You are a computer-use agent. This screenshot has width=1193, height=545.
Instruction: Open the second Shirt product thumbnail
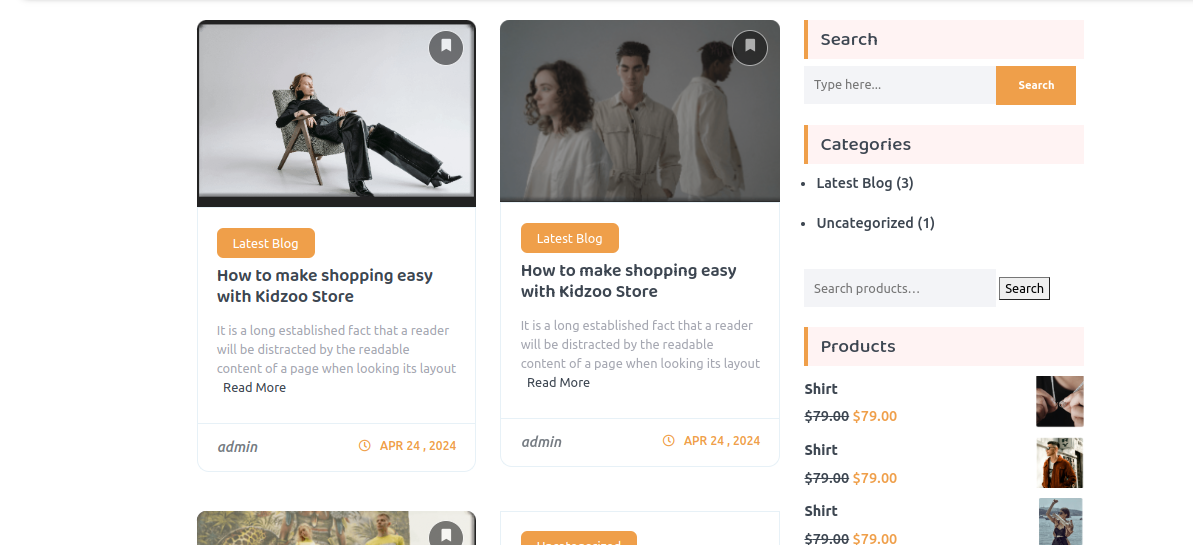pos(1059,462)
